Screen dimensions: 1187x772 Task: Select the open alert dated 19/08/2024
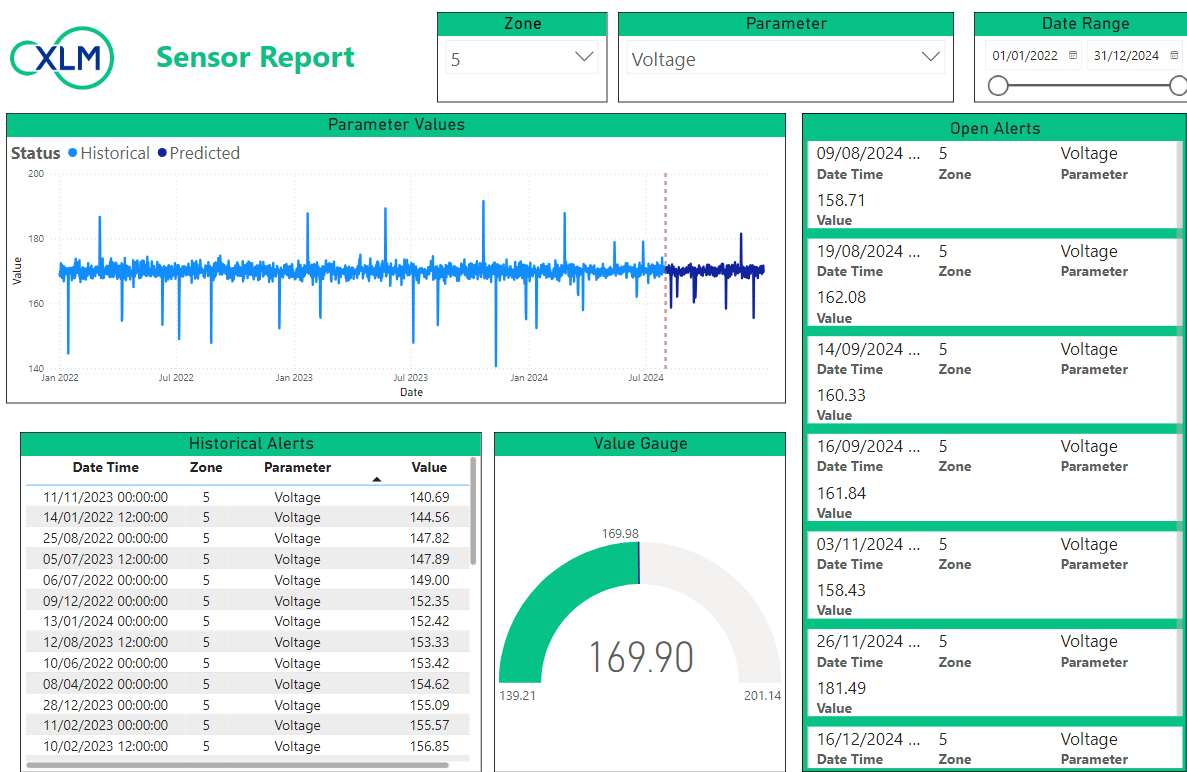993,282
